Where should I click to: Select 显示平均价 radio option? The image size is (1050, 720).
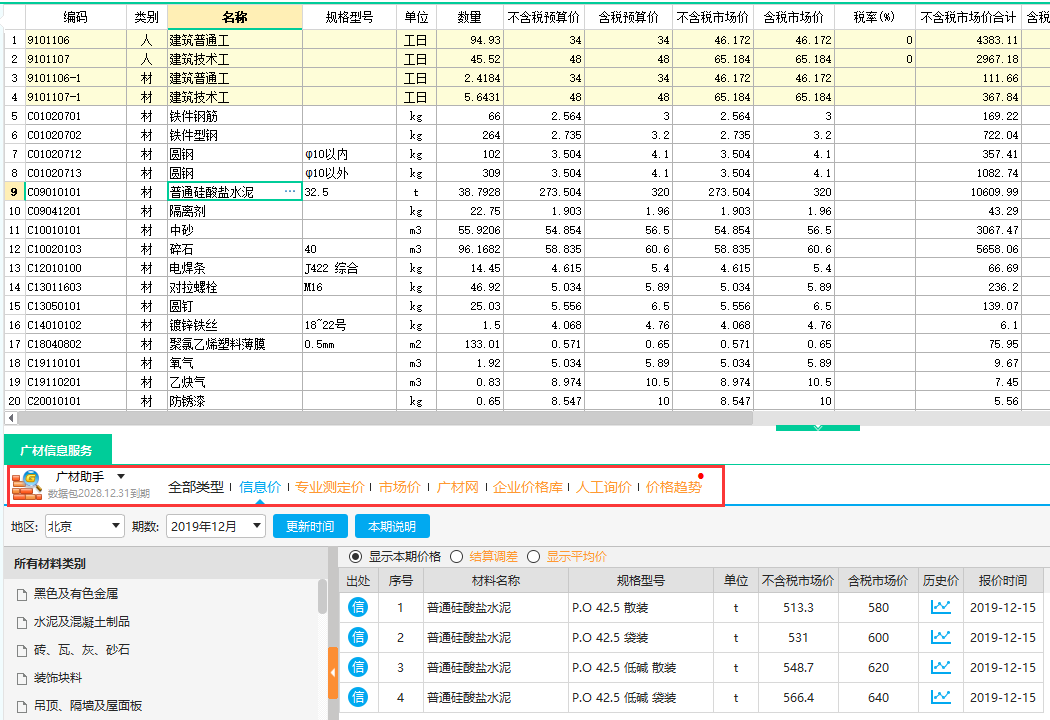pos(534,557)
